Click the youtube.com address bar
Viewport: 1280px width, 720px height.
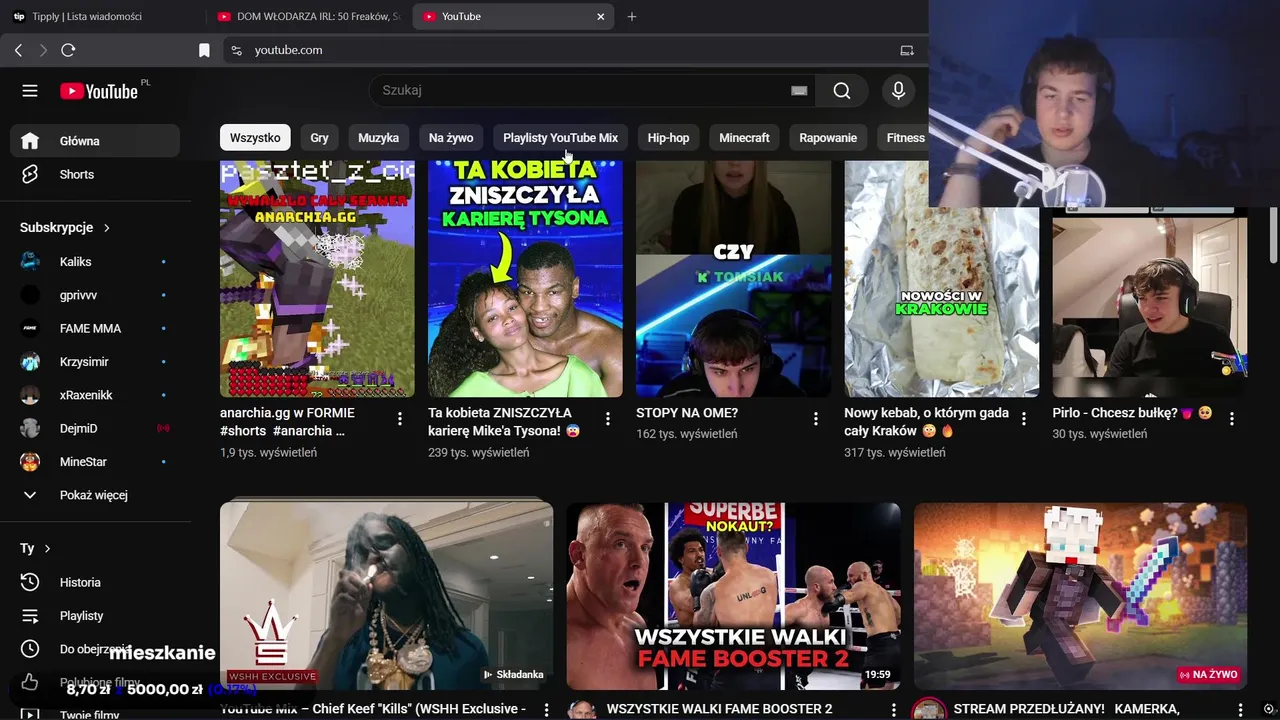pyautogui.click(x=560, y=50)
